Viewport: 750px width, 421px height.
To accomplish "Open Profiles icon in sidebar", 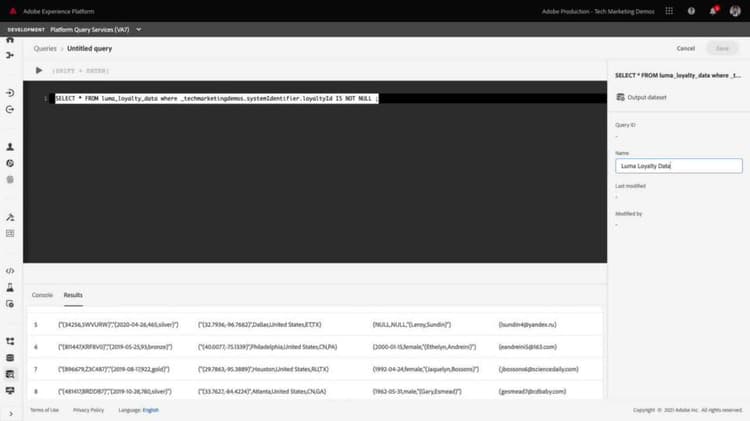I will click(x=10, y=147).
